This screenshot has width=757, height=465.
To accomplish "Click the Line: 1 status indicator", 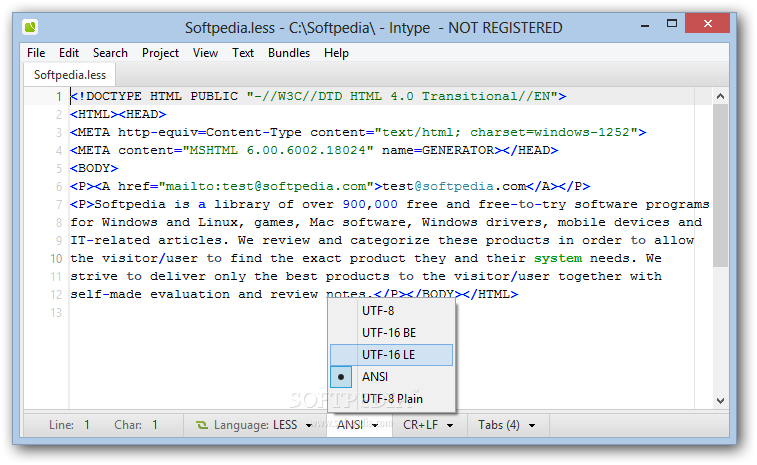I will click(69, 425).
